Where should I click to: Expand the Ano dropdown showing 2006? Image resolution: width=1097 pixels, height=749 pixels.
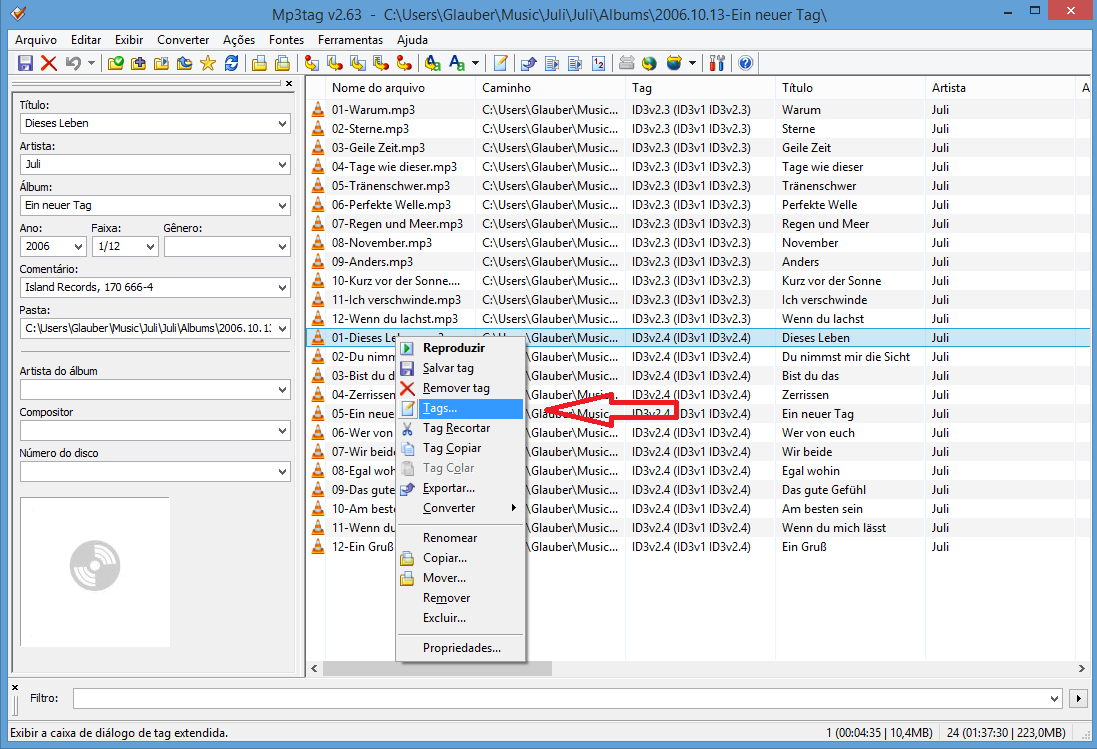78,247
